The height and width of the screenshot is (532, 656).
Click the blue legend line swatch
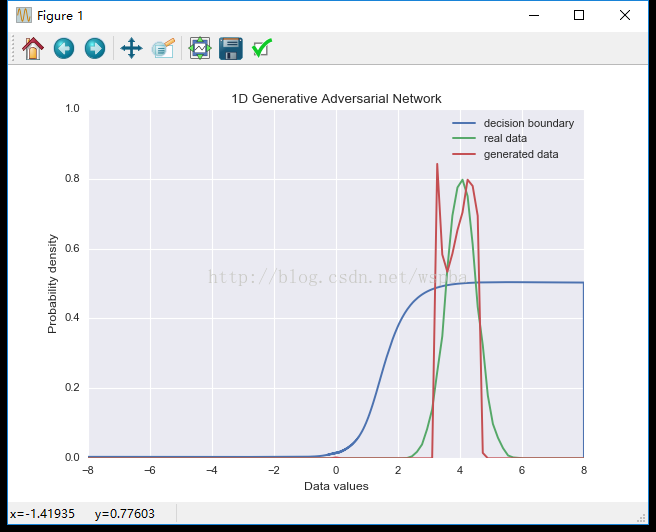coord(464,123)
